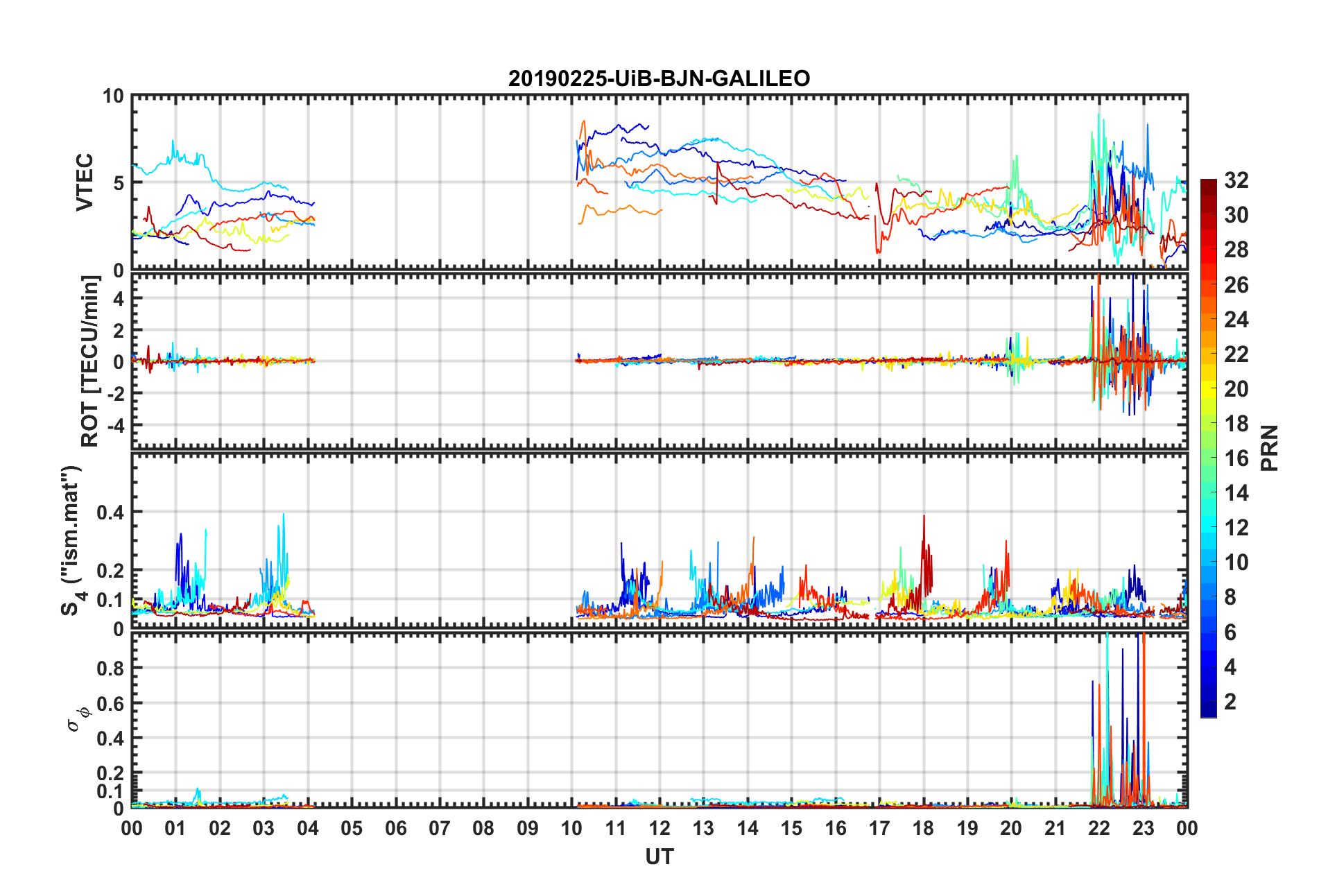Click x-axis tick label 18
The height and width of the screenshot is (896, 1319).
(923, 828)
